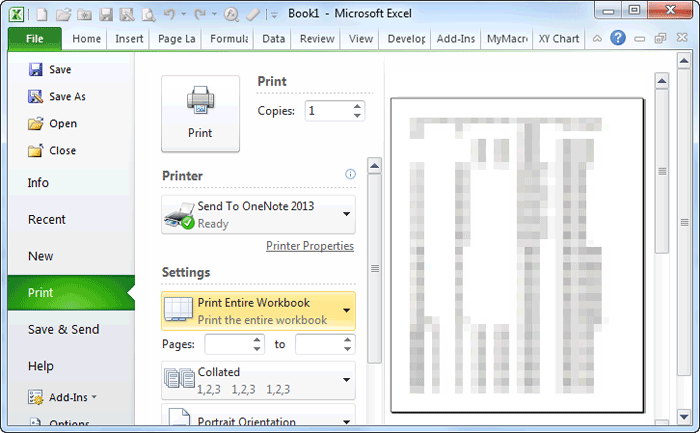Viewport: 700px width, 433px height.
Task: Open the Collated dropdown
Action: click(346, 380)
